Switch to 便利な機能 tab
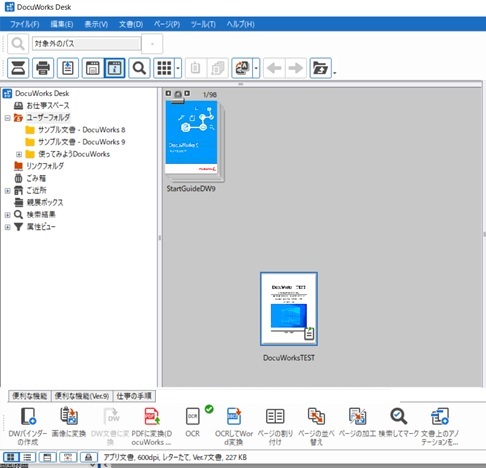 tap(29, 396)
